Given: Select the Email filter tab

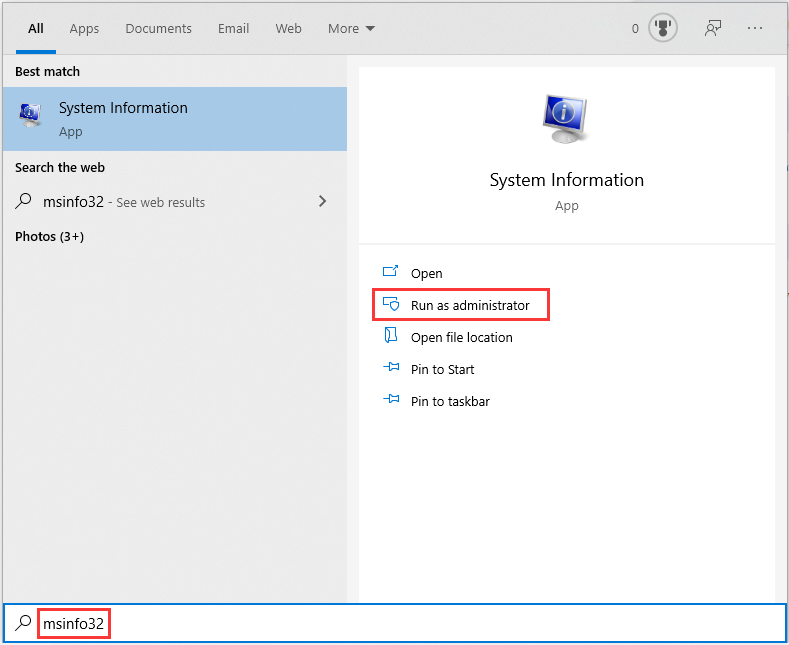Looking at the screenshot, I should [x=233, y=28].
